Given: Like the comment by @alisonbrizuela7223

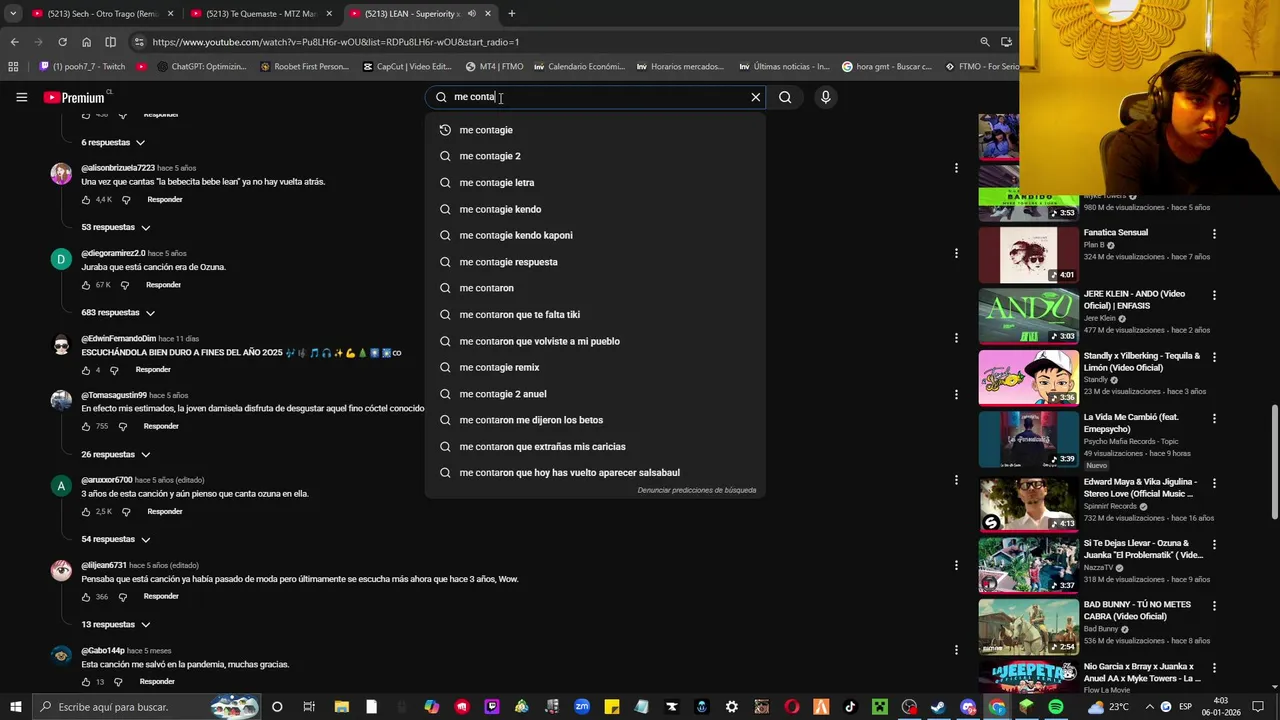Looking at the screenshot, I should (x=86, y=200).
